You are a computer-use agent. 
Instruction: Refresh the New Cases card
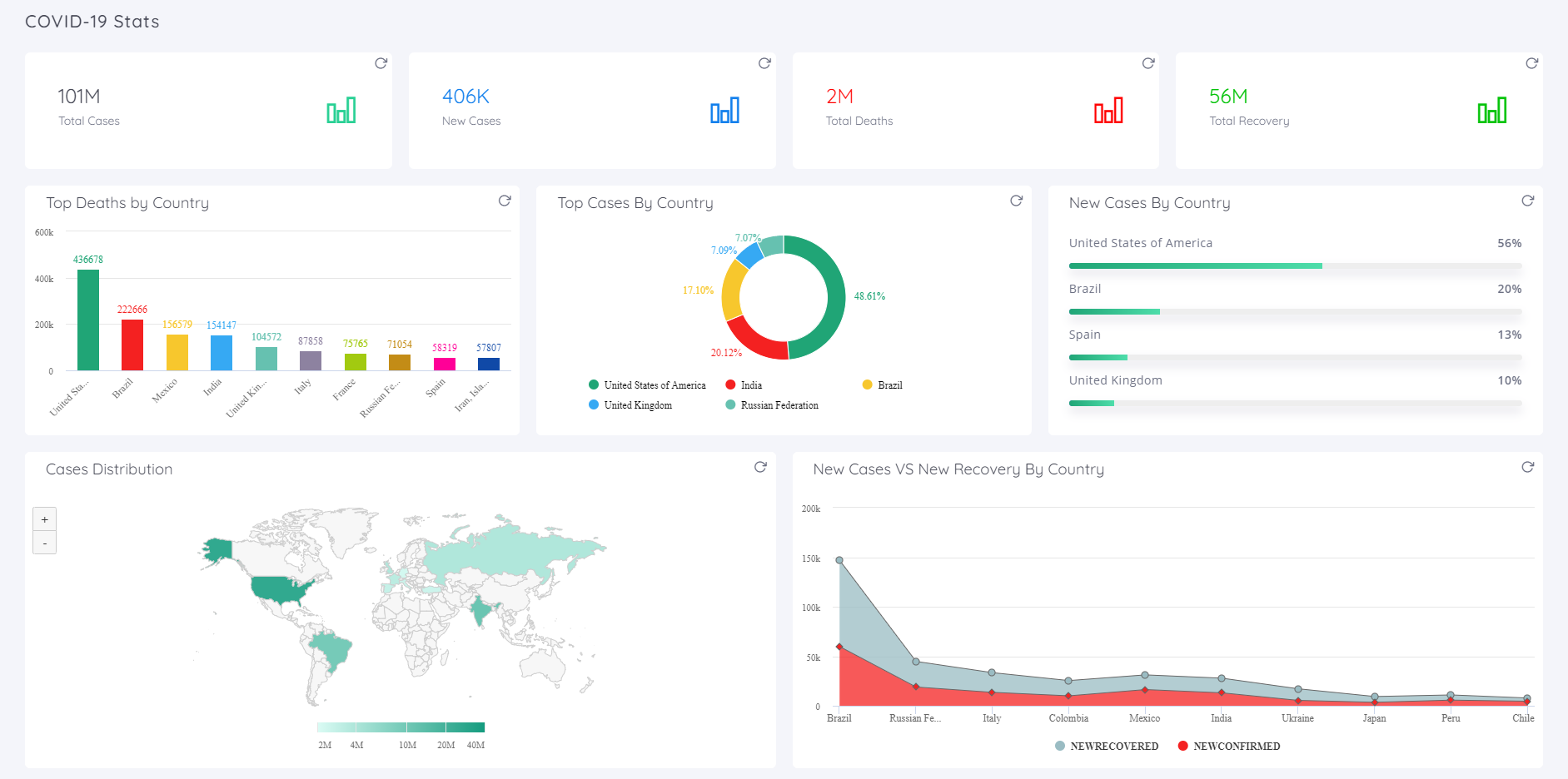(764, 63)
